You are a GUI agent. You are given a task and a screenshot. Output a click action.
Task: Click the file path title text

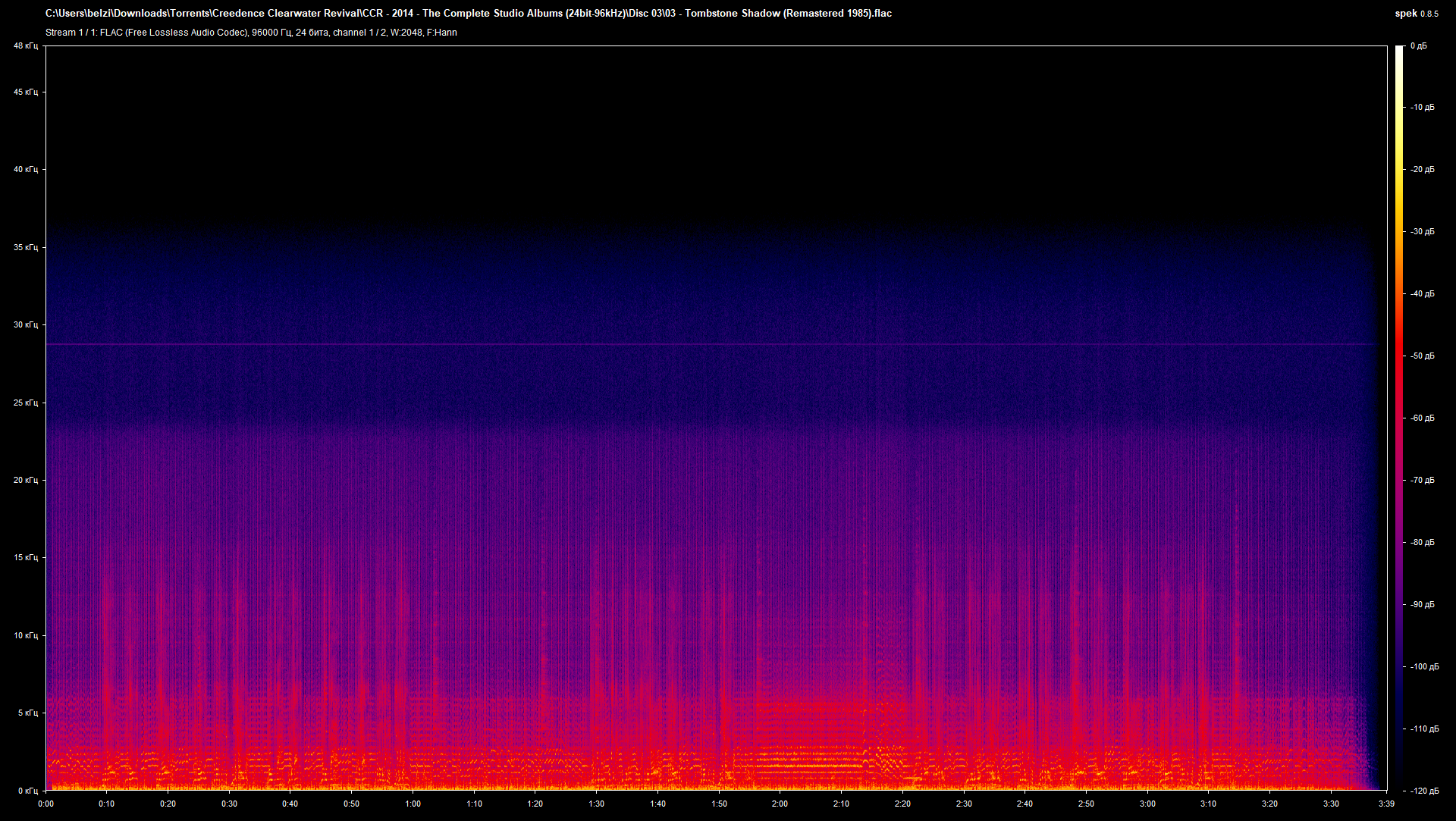(468, 13)
